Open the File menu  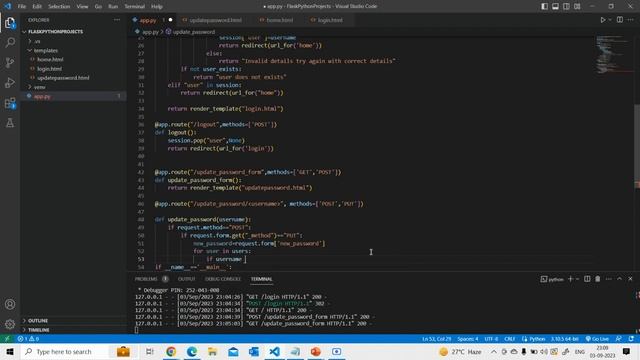22,7
